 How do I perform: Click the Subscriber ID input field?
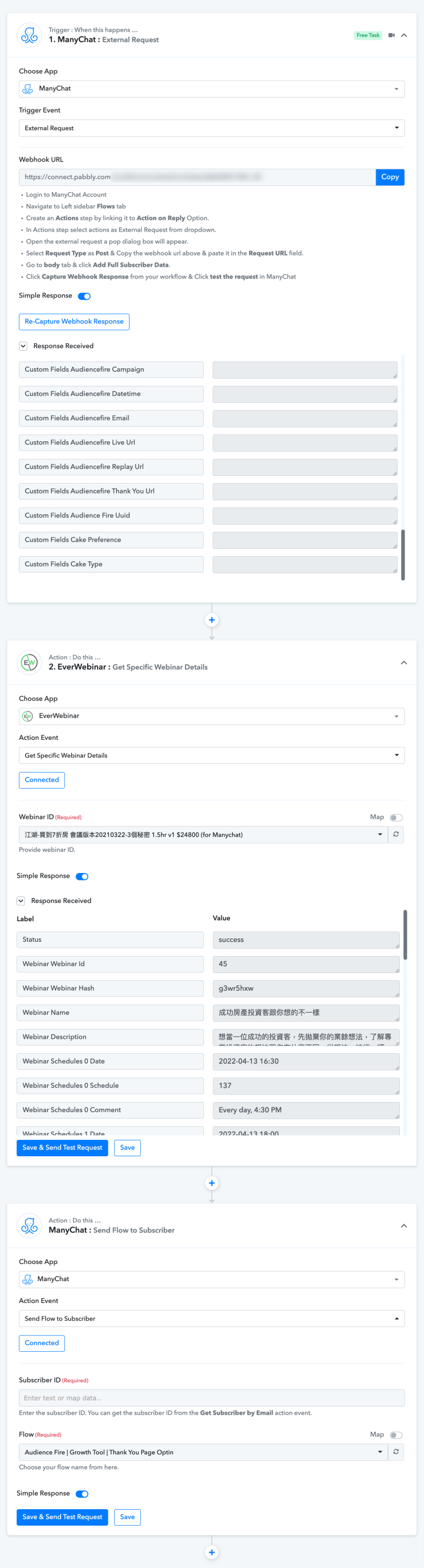click(211, 1398)
